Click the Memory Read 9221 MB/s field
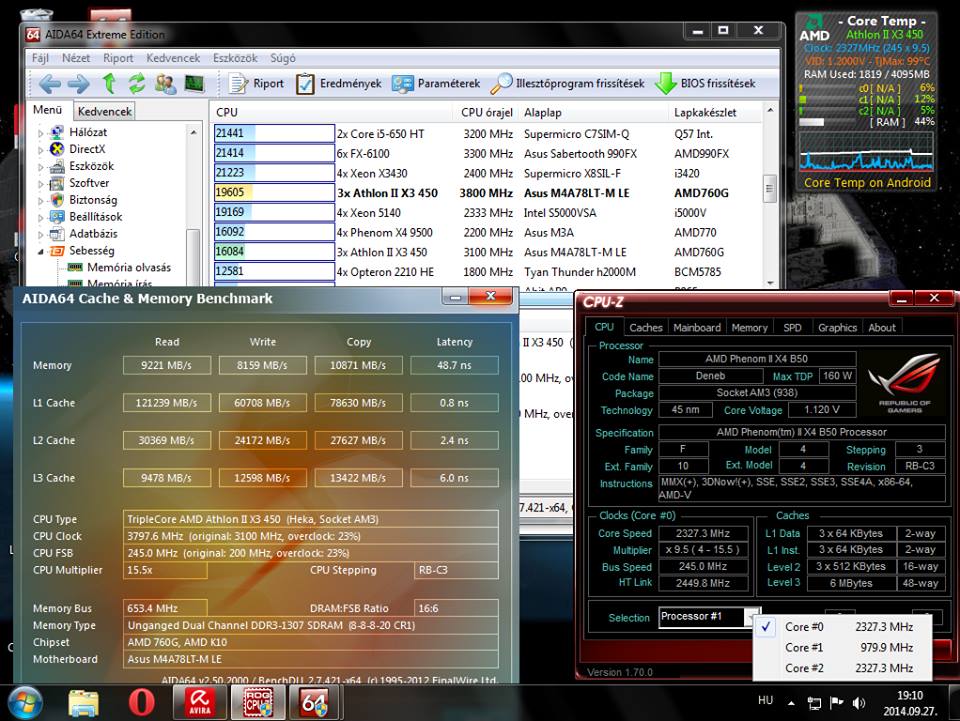Screen dimensions: 960x721 coord(167,365)
